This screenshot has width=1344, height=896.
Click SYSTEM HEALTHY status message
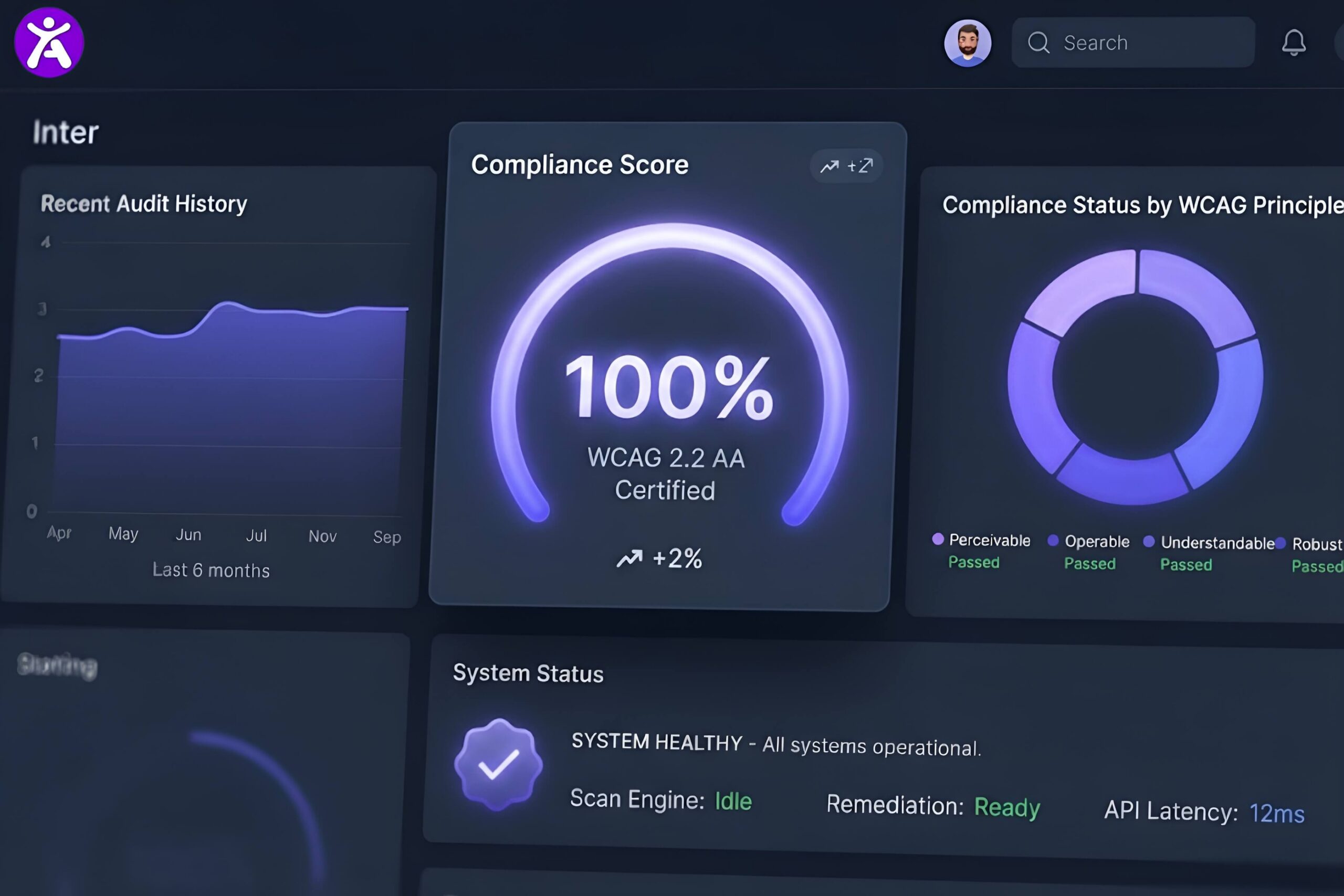776,745
